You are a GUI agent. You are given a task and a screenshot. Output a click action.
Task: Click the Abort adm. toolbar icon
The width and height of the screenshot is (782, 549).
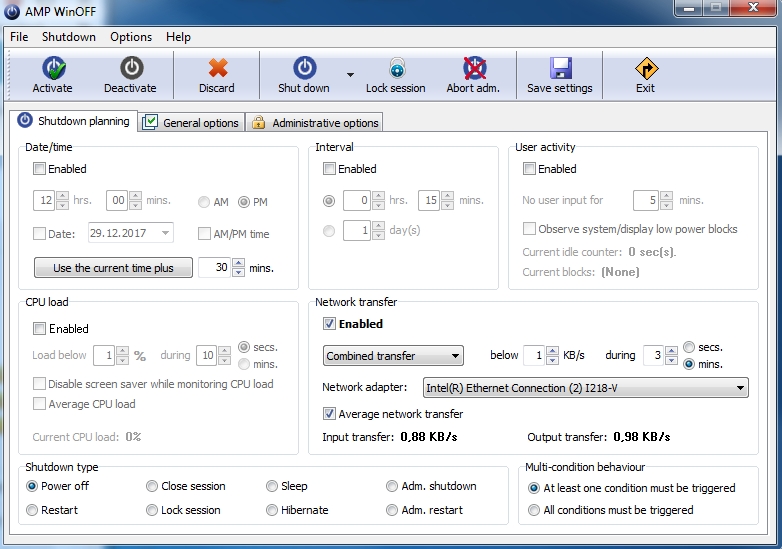click(x=473, y=69)
